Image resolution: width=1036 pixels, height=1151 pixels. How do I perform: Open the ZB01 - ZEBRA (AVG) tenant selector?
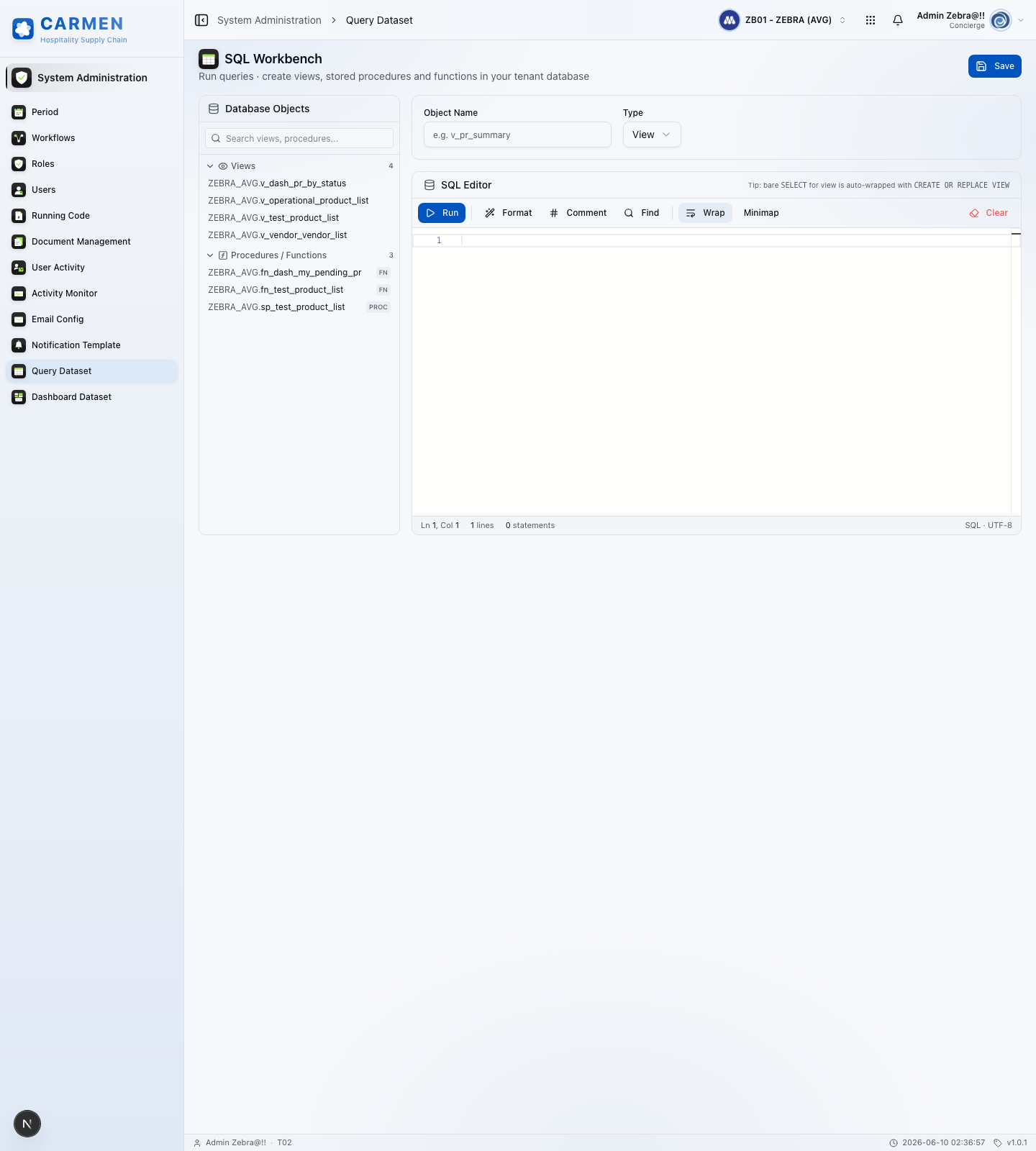(783, 20)
